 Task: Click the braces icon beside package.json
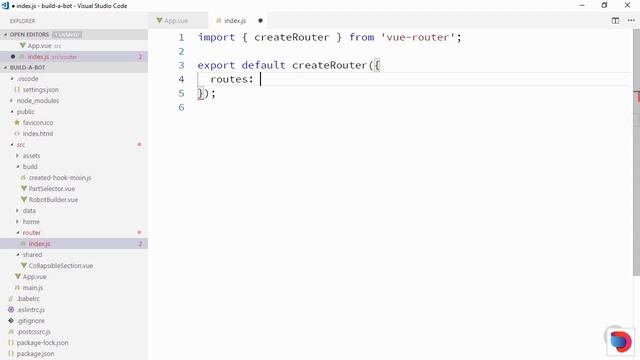pos(11,354)
